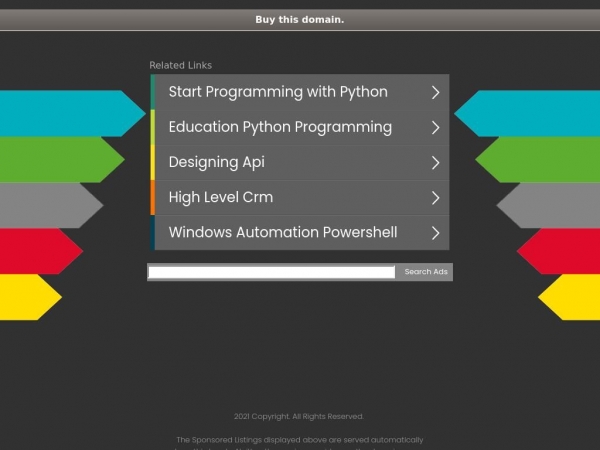Image resolution: width=600 pixels, height=450 pixels.
Task: Click chevron beside Windows Automation Powershell
Action: pyautogui.click(x=435, y=233)
